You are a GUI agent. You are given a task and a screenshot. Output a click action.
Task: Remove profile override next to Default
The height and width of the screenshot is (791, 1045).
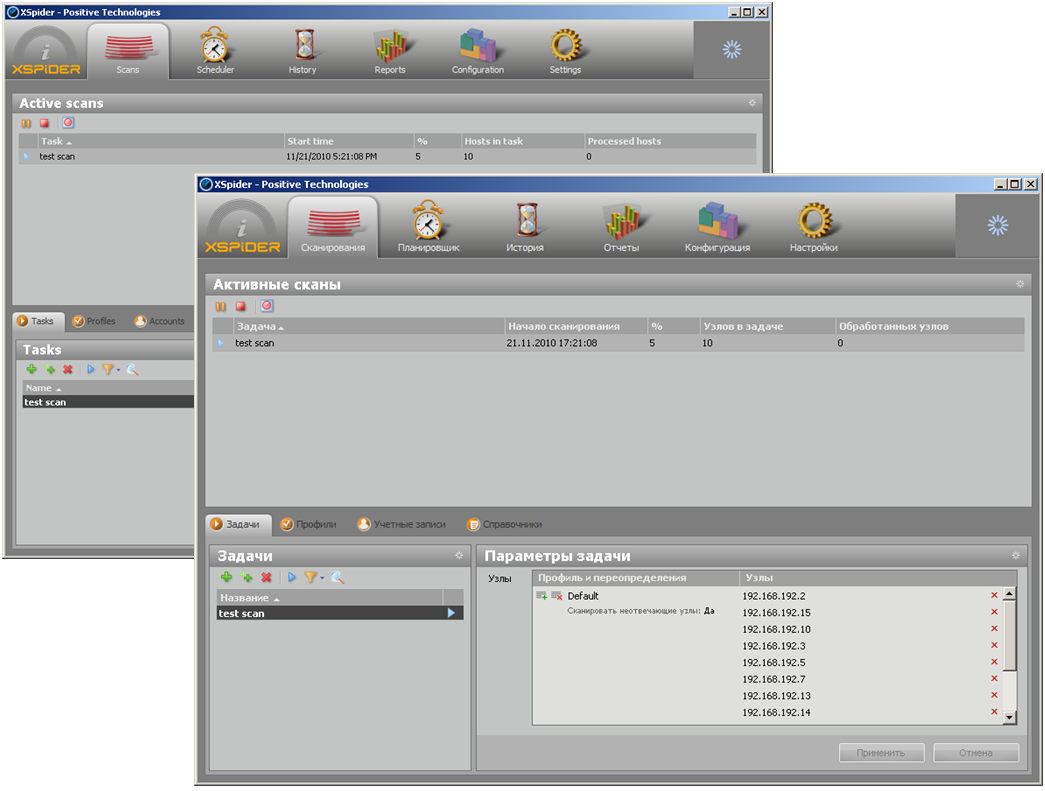click(556, 596)
